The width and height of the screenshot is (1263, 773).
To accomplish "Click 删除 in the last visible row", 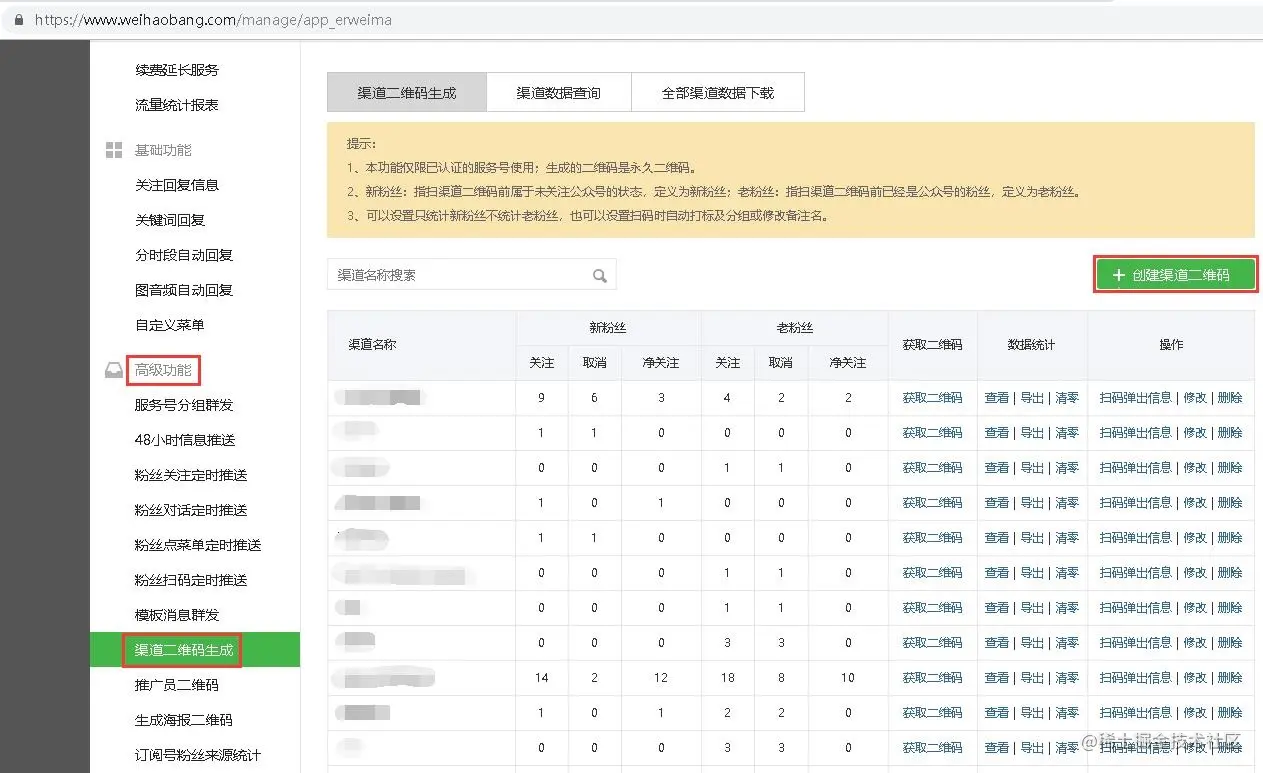I will [x=1229, y=747].
